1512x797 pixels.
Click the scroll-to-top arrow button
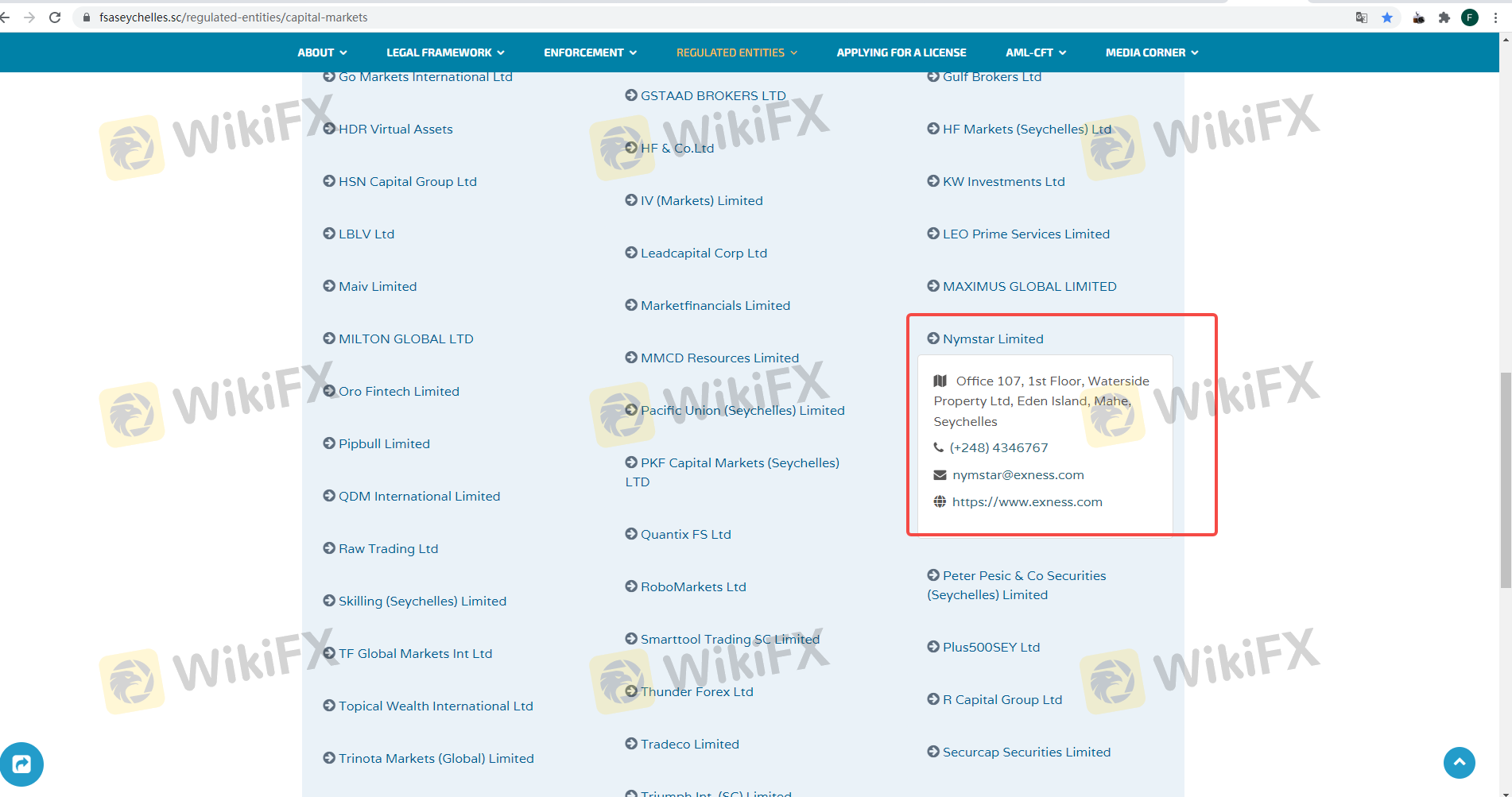click(1459, 763)
